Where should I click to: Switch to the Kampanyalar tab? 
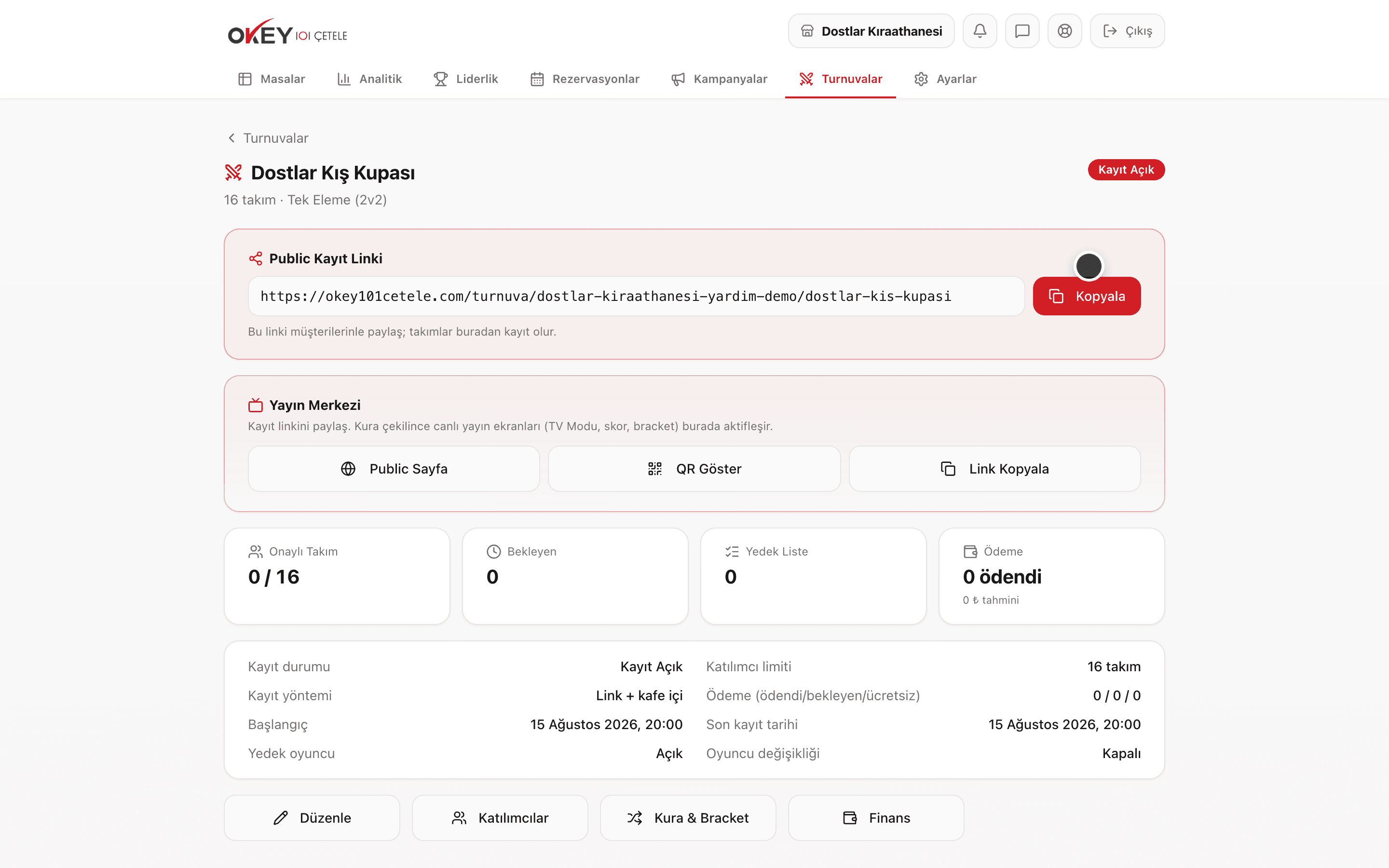click(x=719, y=79)
